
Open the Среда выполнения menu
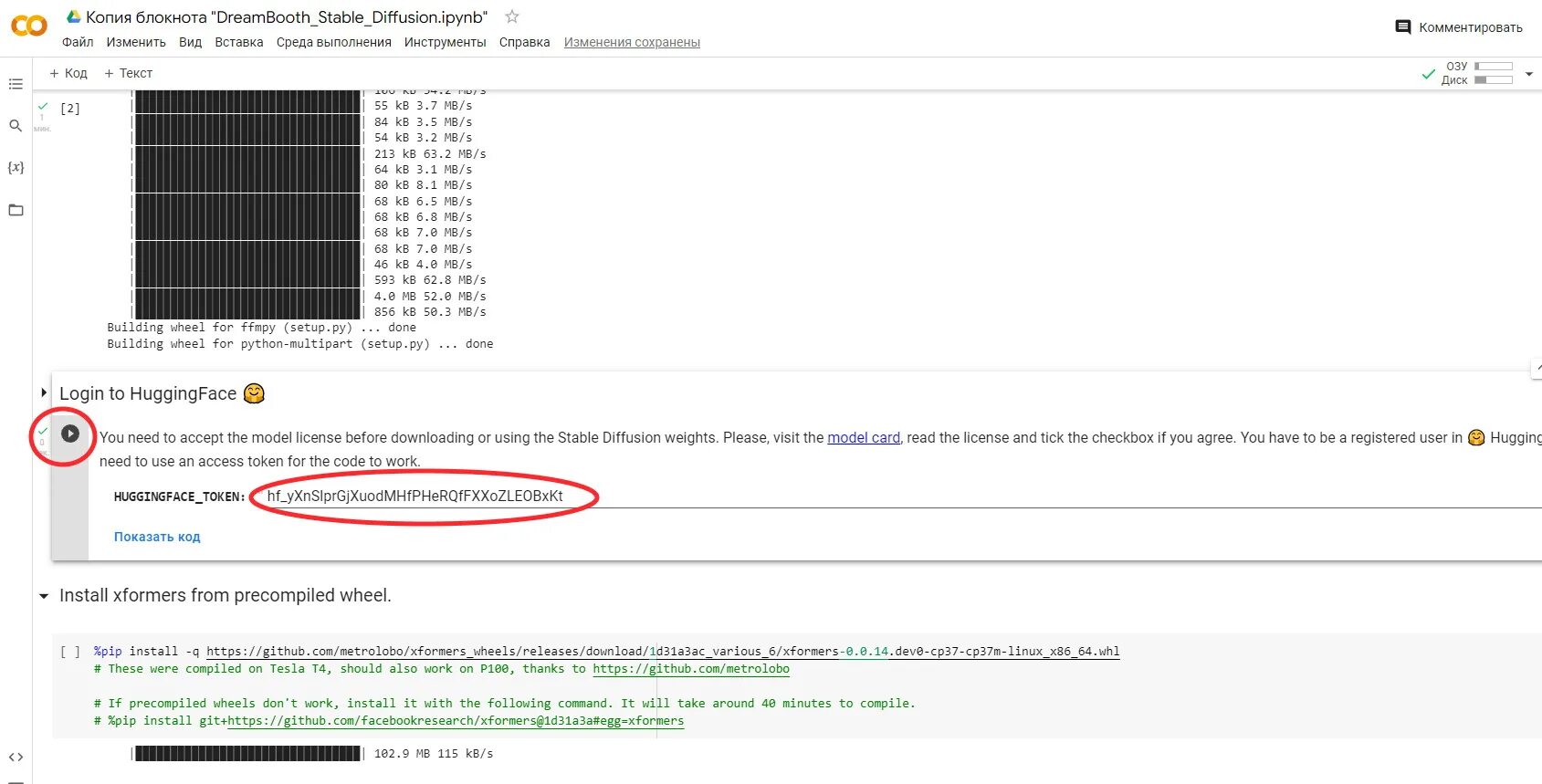tap(334, 42)
